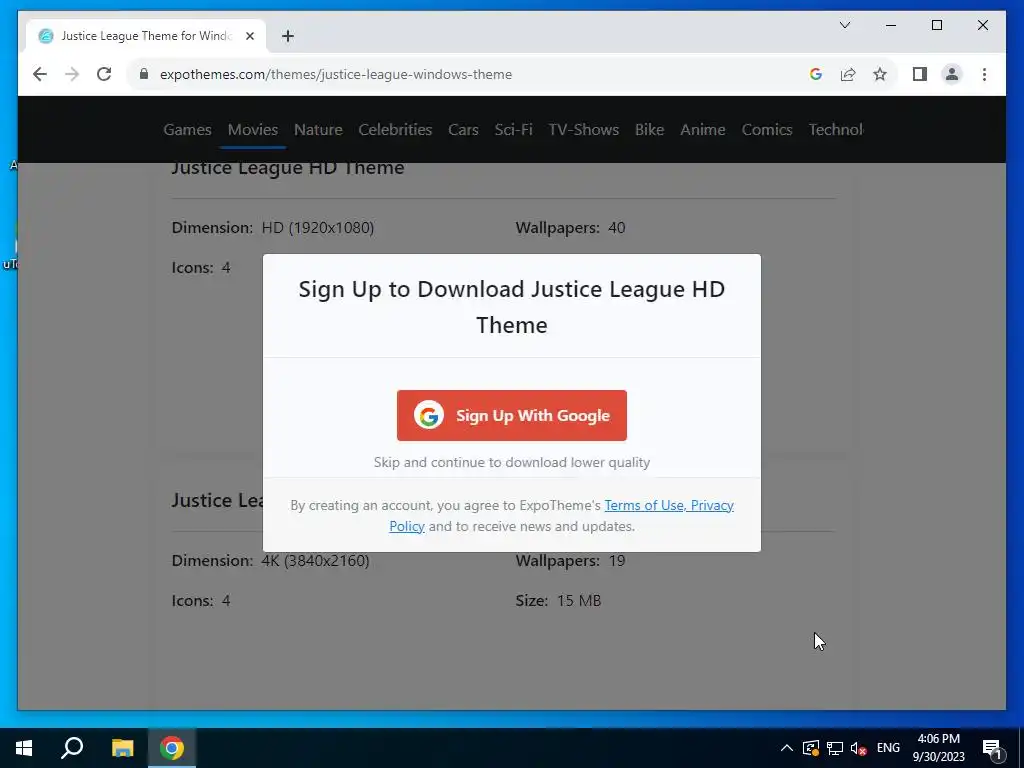
Task: Open the Anime category
Action: [x=703, y=129]
